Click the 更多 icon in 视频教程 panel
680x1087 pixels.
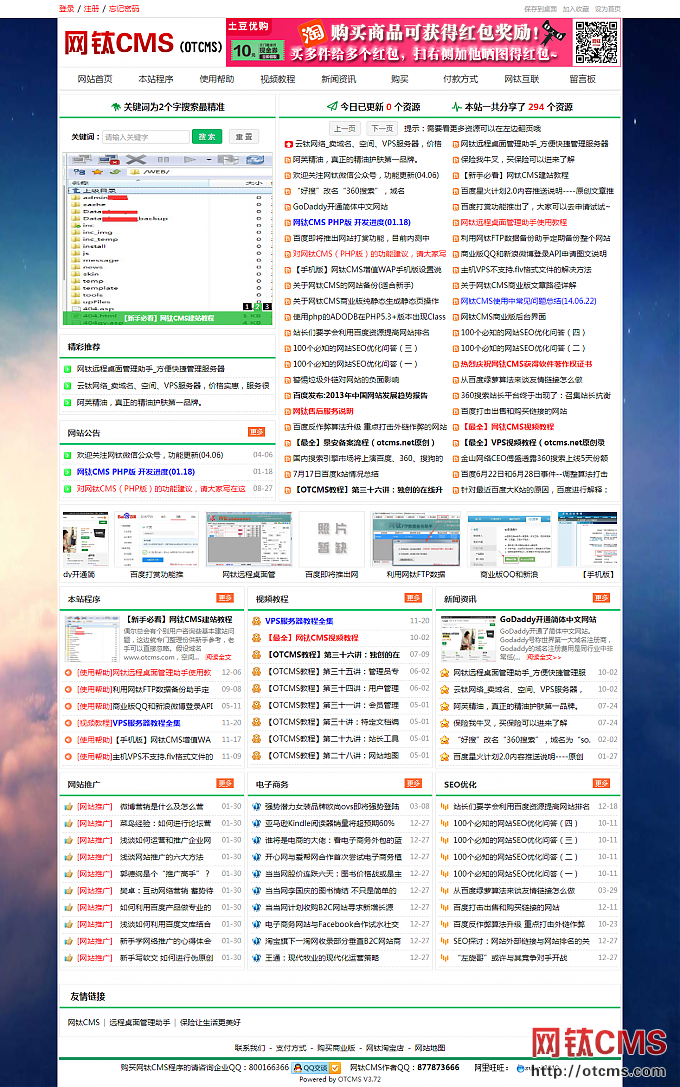(413, 598)
